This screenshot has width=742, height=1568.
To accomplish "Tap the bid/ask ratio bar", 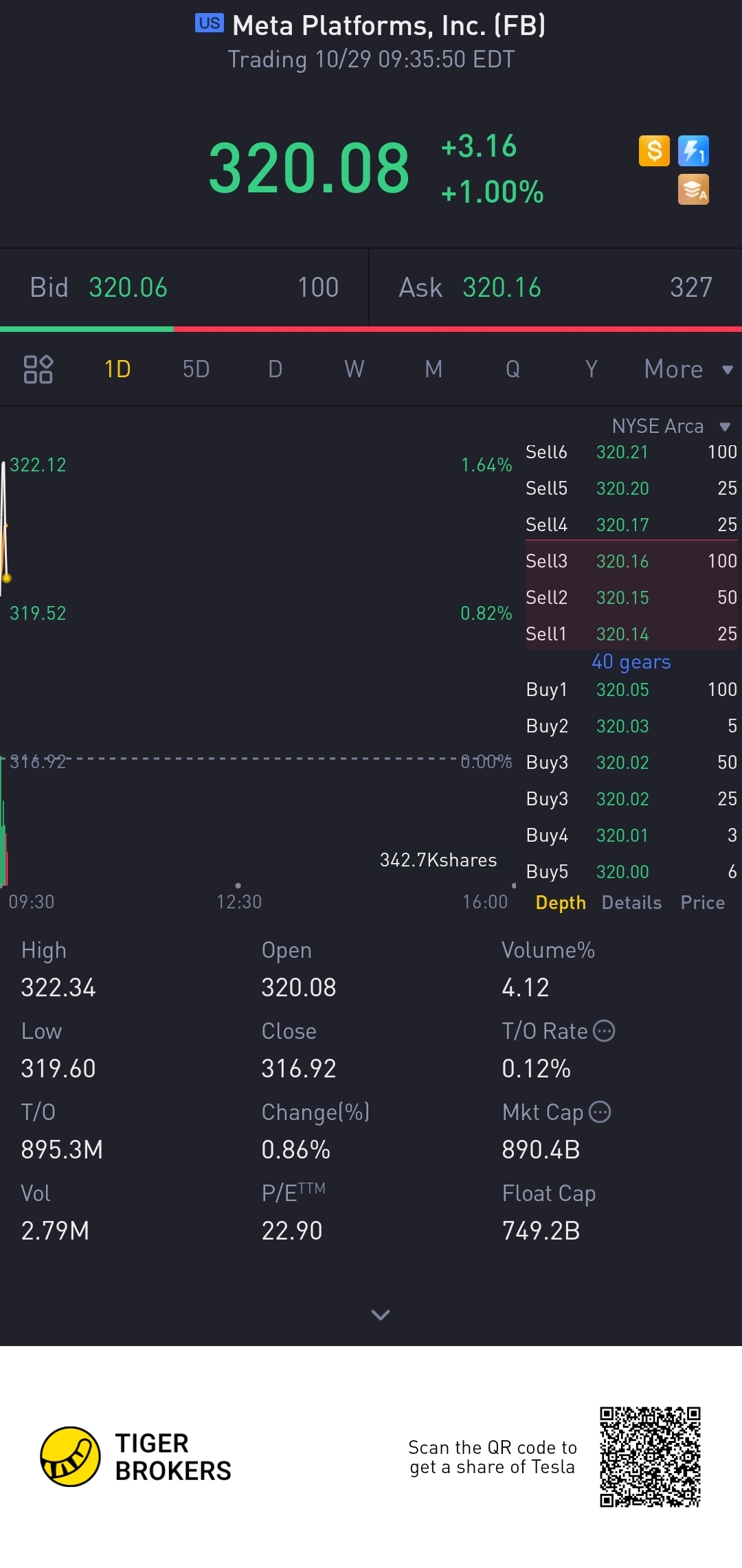I will [371, 329].
